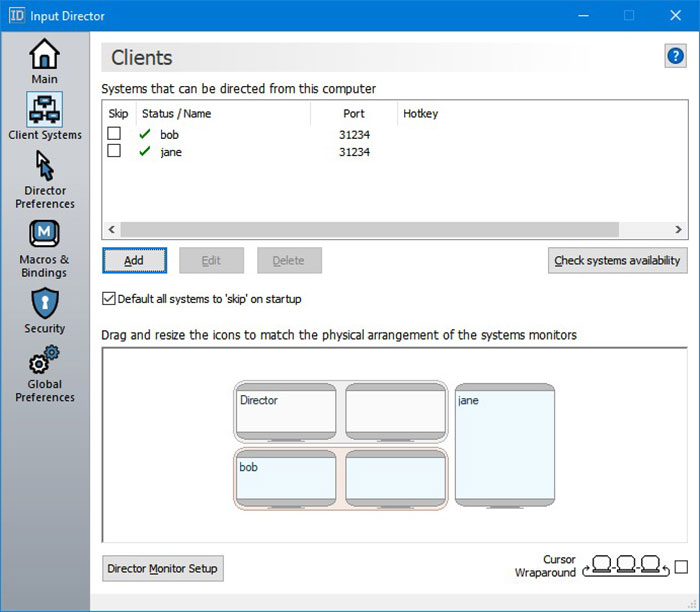
Task: Click the Status / Name column header
Action: coord(176,114)
